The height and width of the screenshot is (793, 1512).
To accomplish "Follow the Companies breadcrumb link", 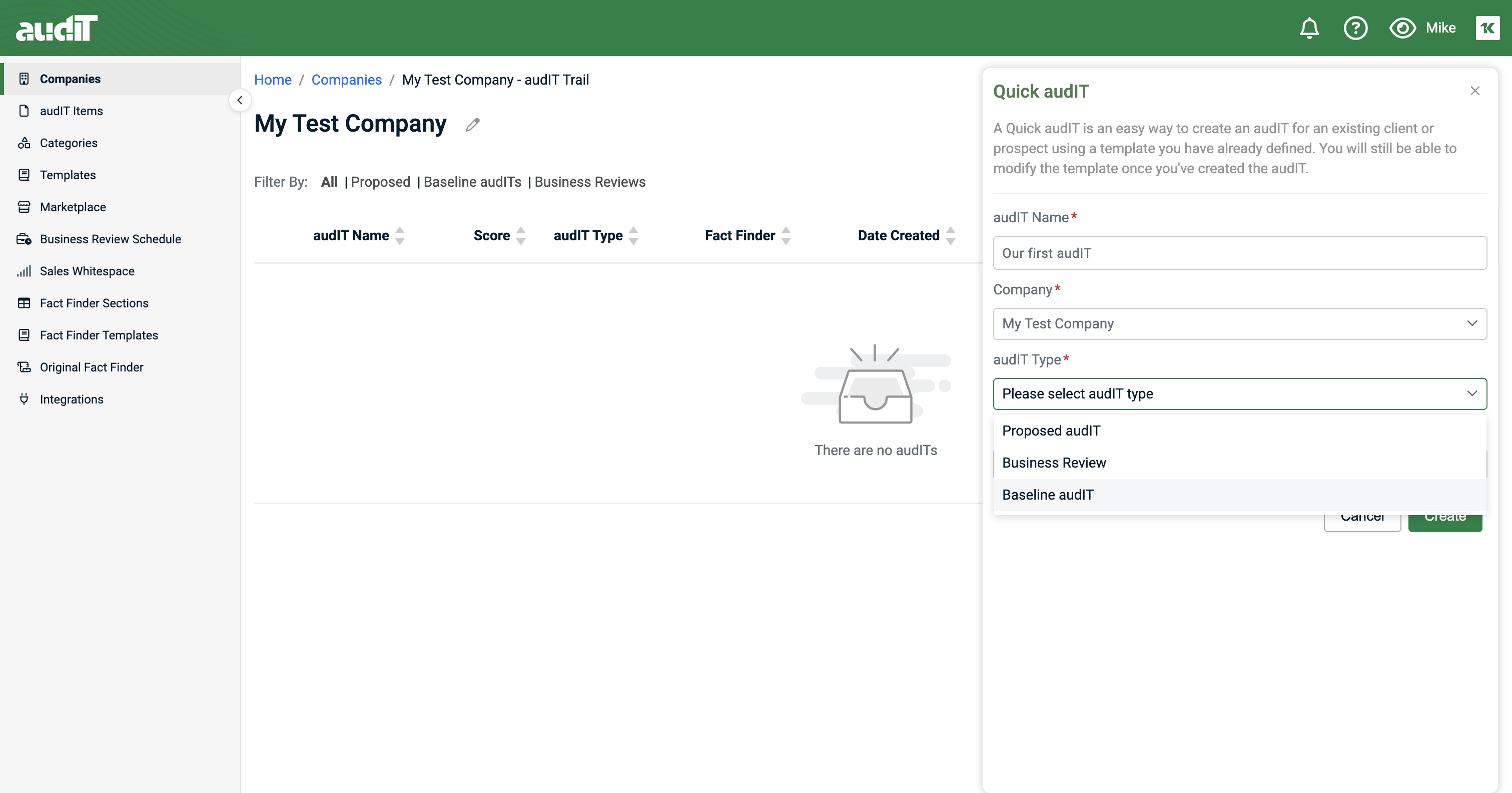I will [x=346, y=80].
